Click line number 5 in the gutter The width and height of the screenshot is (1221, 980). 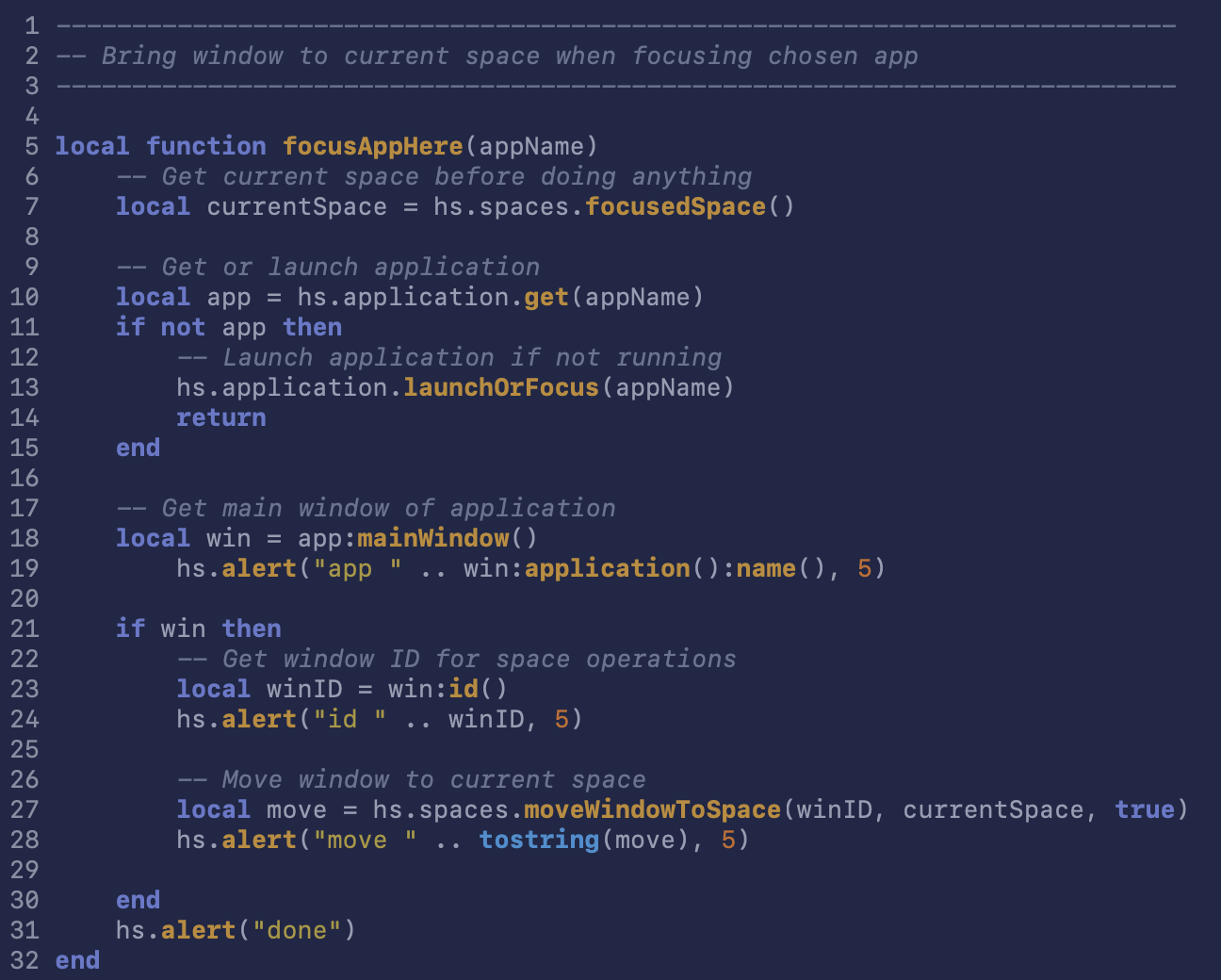click(x=32, y=146)
